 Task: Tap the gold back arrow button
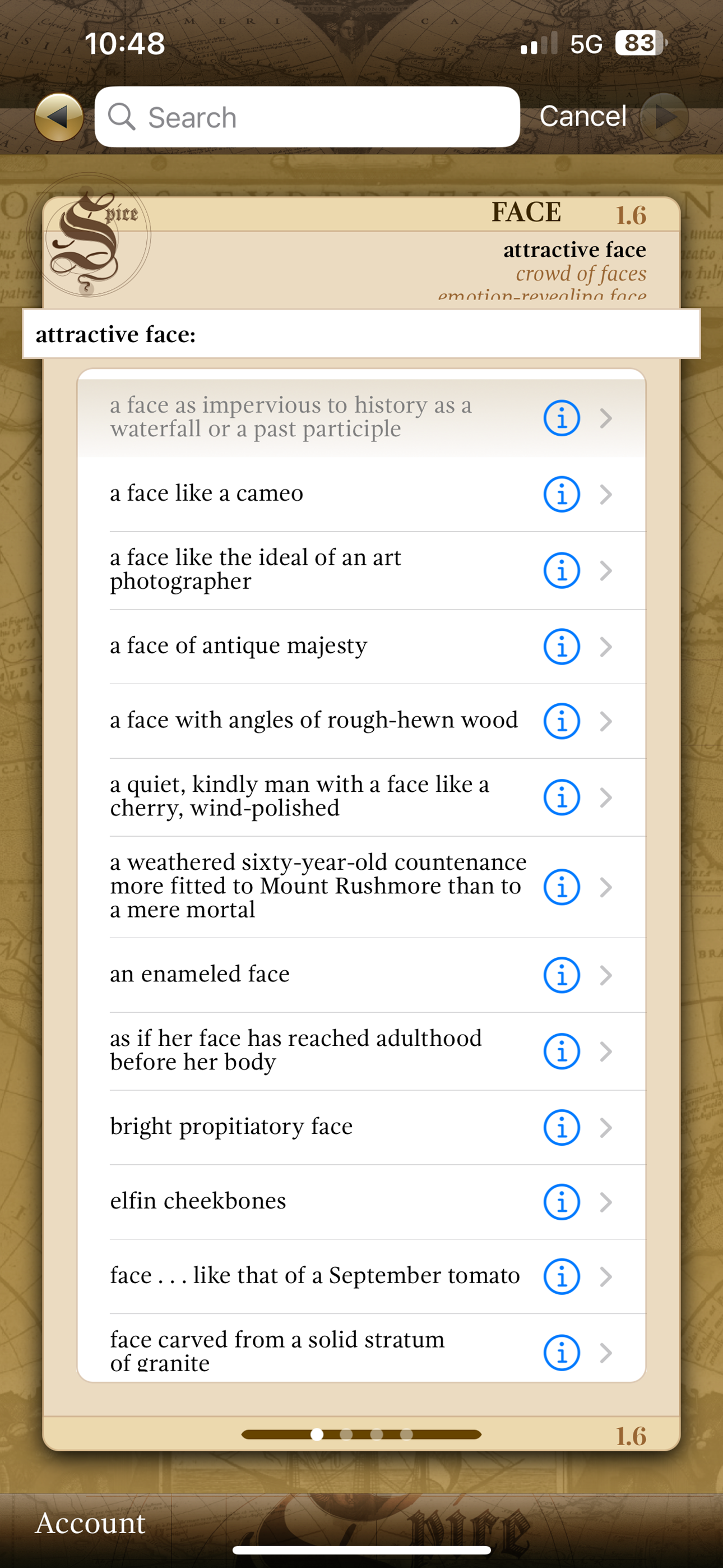[59, 117]
